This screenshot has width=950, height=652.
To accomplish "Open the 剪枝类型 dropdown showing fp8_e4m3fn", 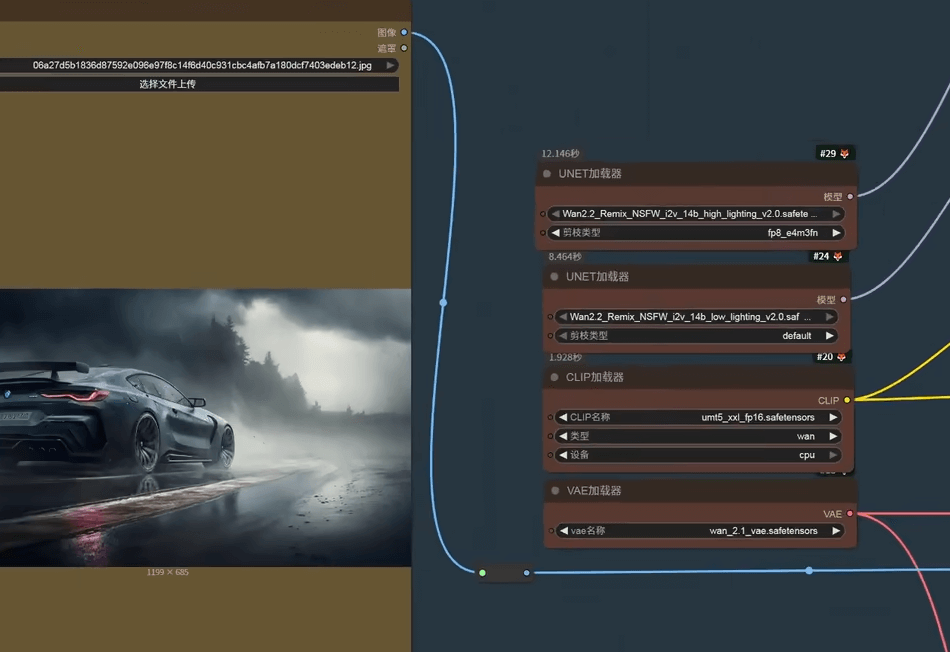I will 696,233.
